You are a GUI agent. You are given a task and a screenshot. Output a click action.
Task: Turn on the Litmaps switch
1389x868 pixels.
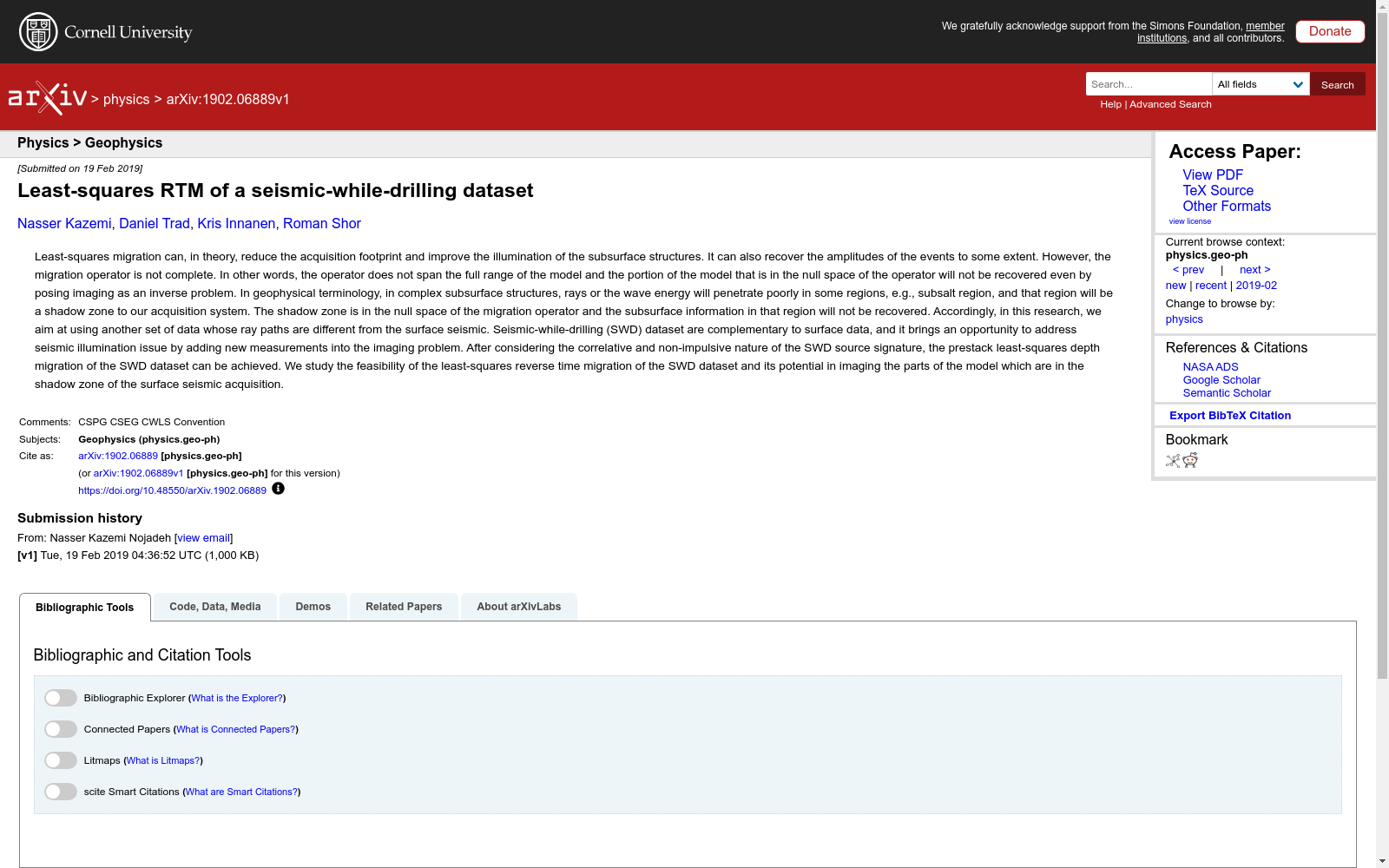pyautogui.click(x=61, y=760)
